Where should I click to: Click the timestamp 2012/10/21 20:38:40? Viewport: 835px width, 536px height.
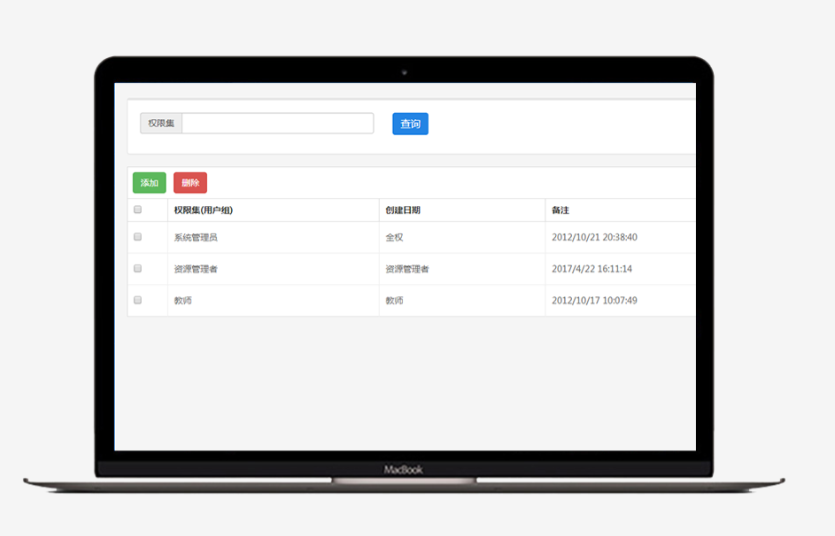click(x=594, y=238)
